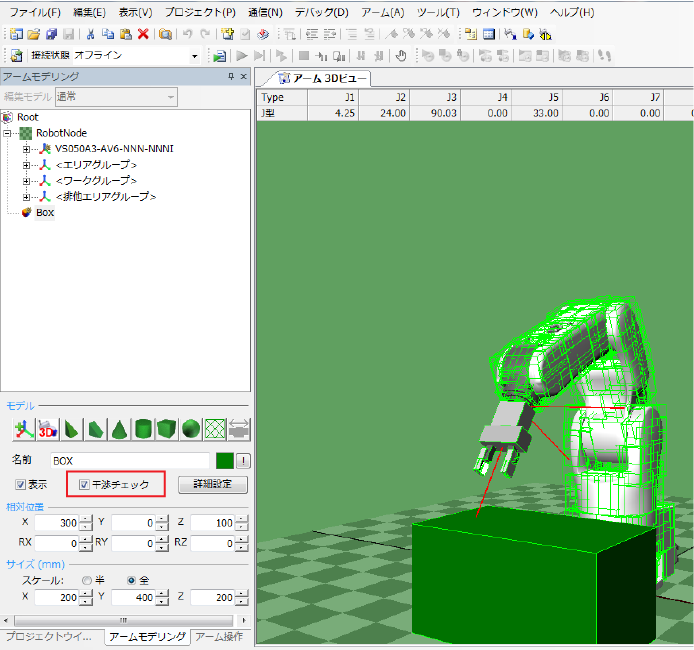Add a cone shape model
694x650 pixels.
[x=119, y=429]
